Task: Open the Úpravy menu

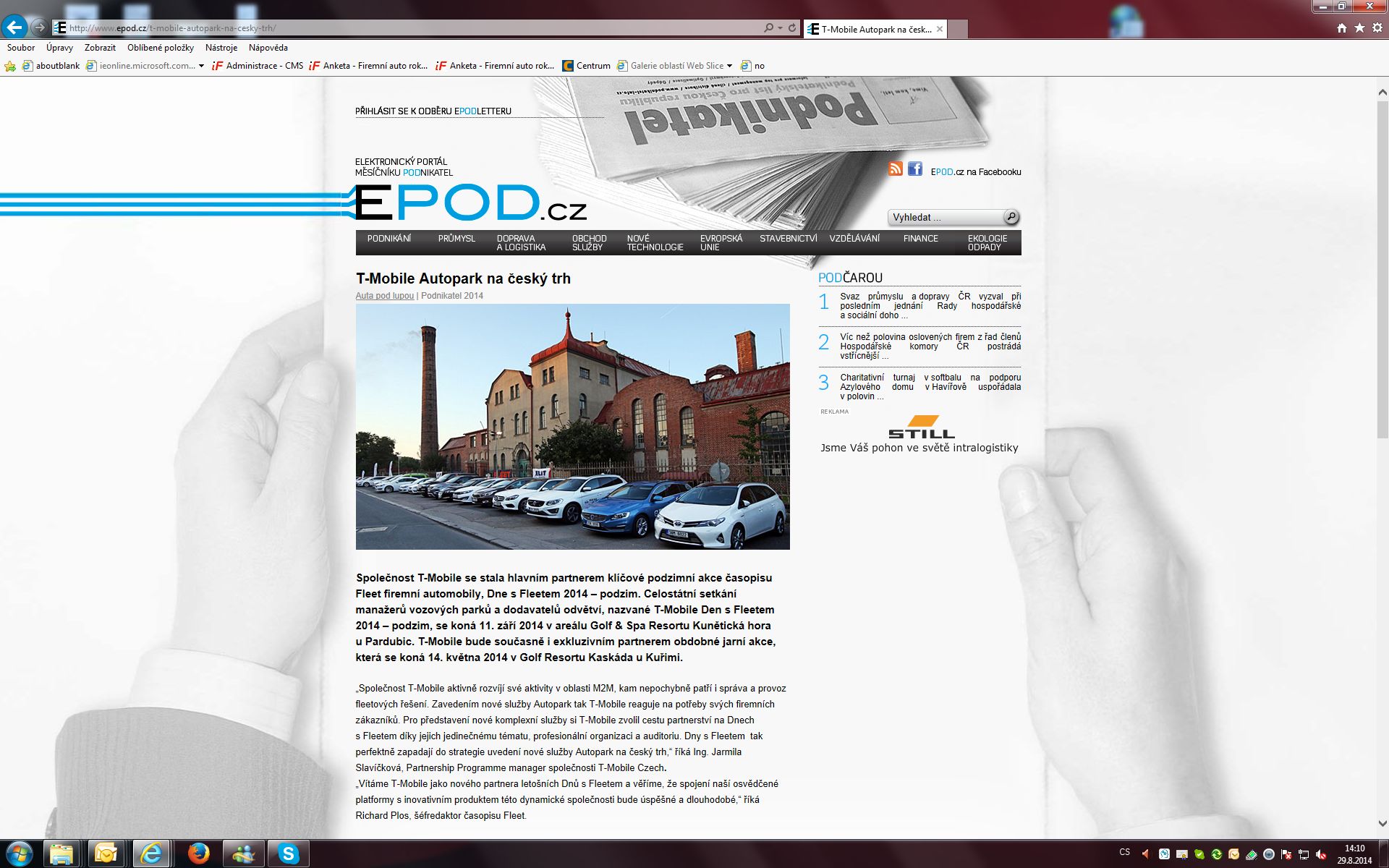Action: [59, 48]
